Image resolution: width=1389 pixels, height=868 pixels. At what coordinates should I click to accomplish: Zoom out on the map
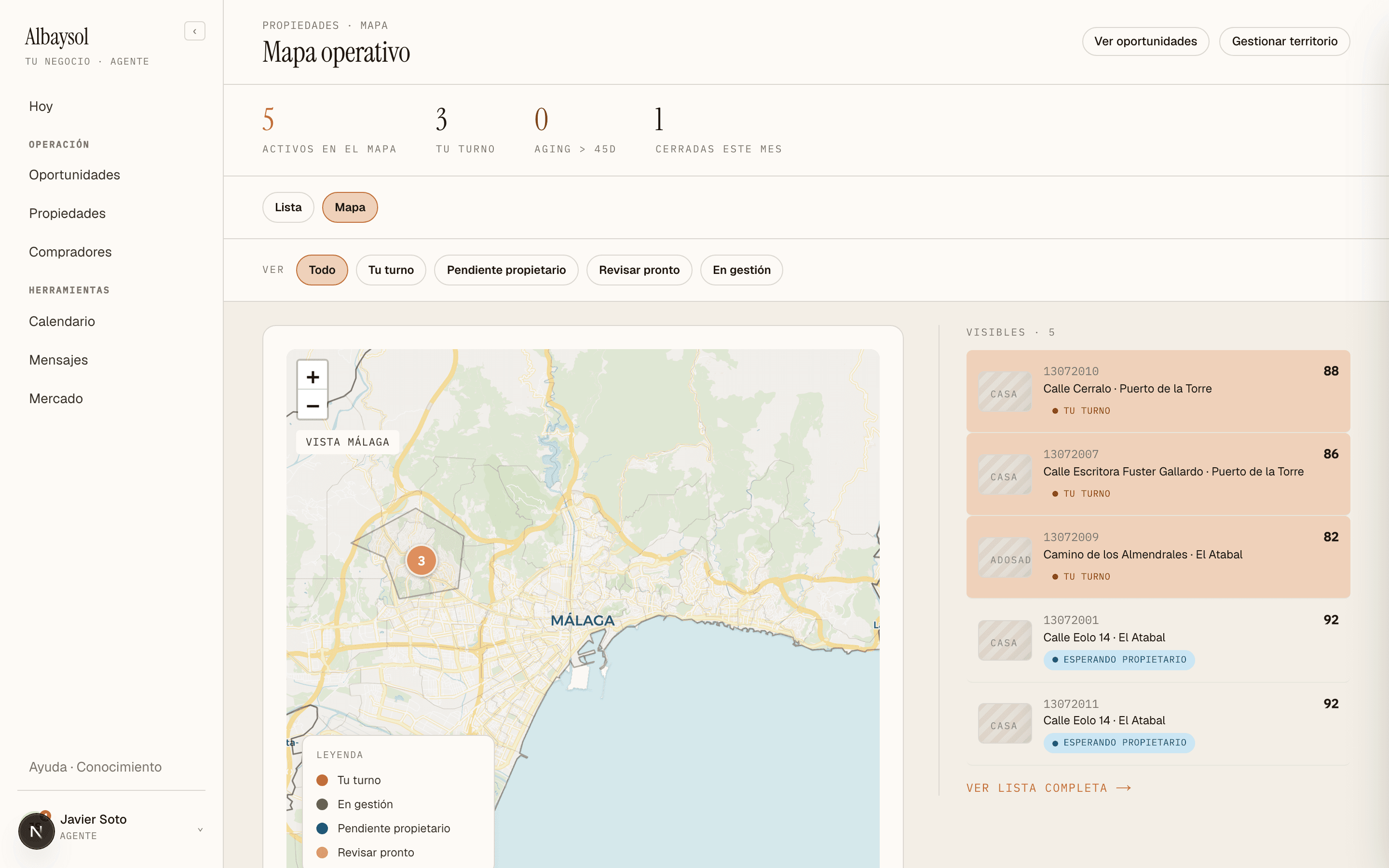click(313, 405)
